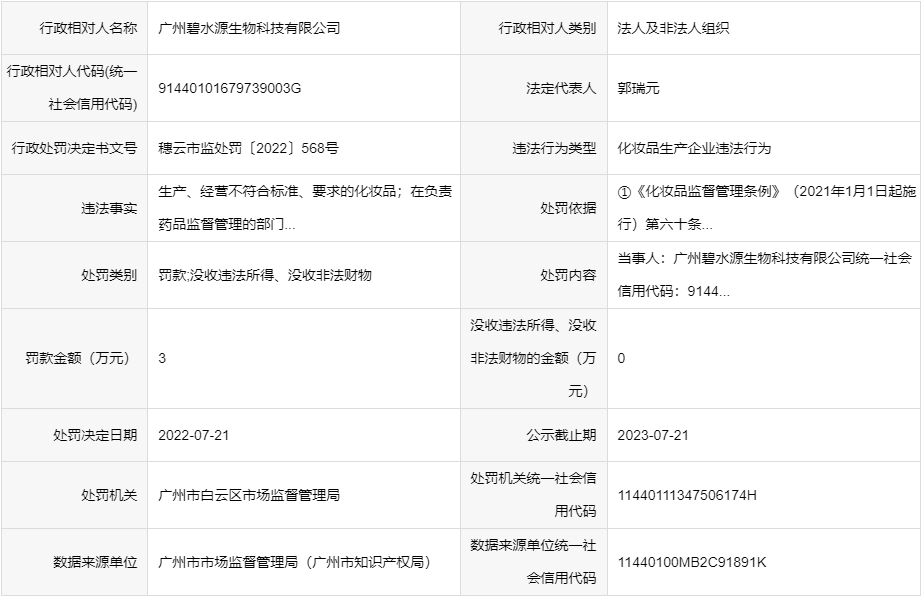Image resolution: width=922 pixels, height=597 pixels.
Task: Click legal representative name 郭瑞元
Action: [x=639, y=88]
